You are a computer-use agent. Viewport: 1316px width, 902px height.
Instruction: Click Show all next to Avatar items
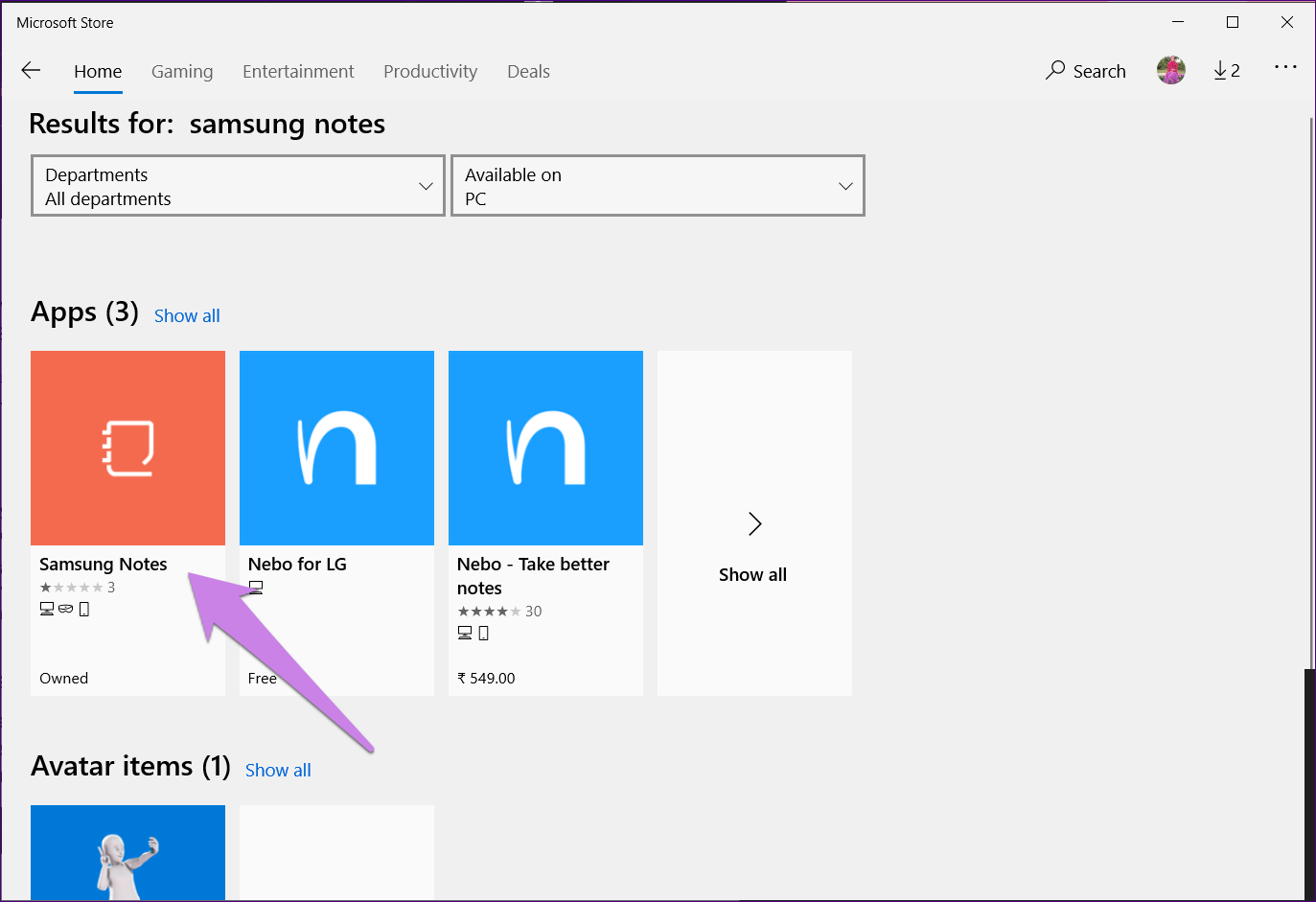277,770
